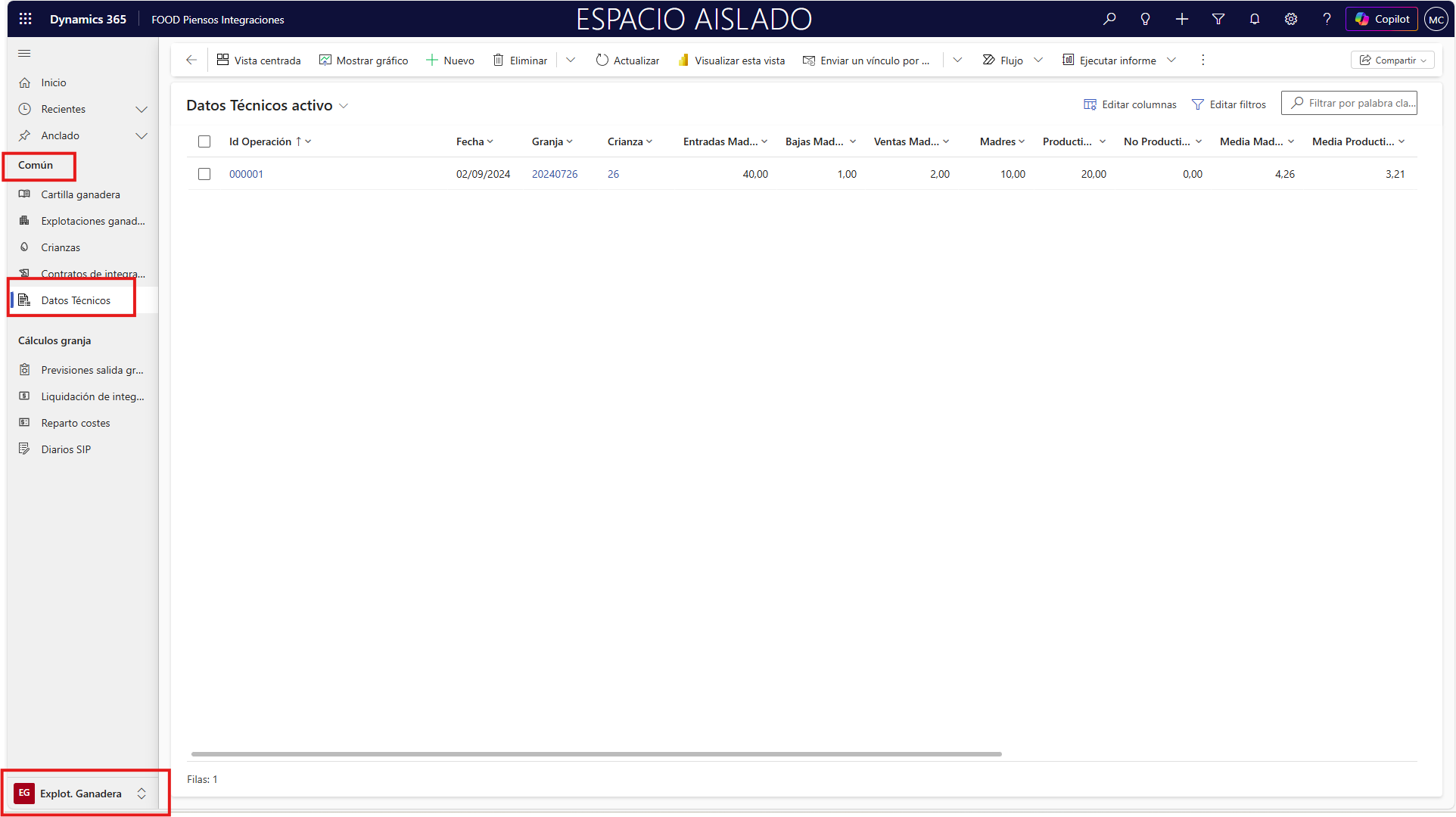Open record link 000001

pyautogui.click(x=246, y=174)
